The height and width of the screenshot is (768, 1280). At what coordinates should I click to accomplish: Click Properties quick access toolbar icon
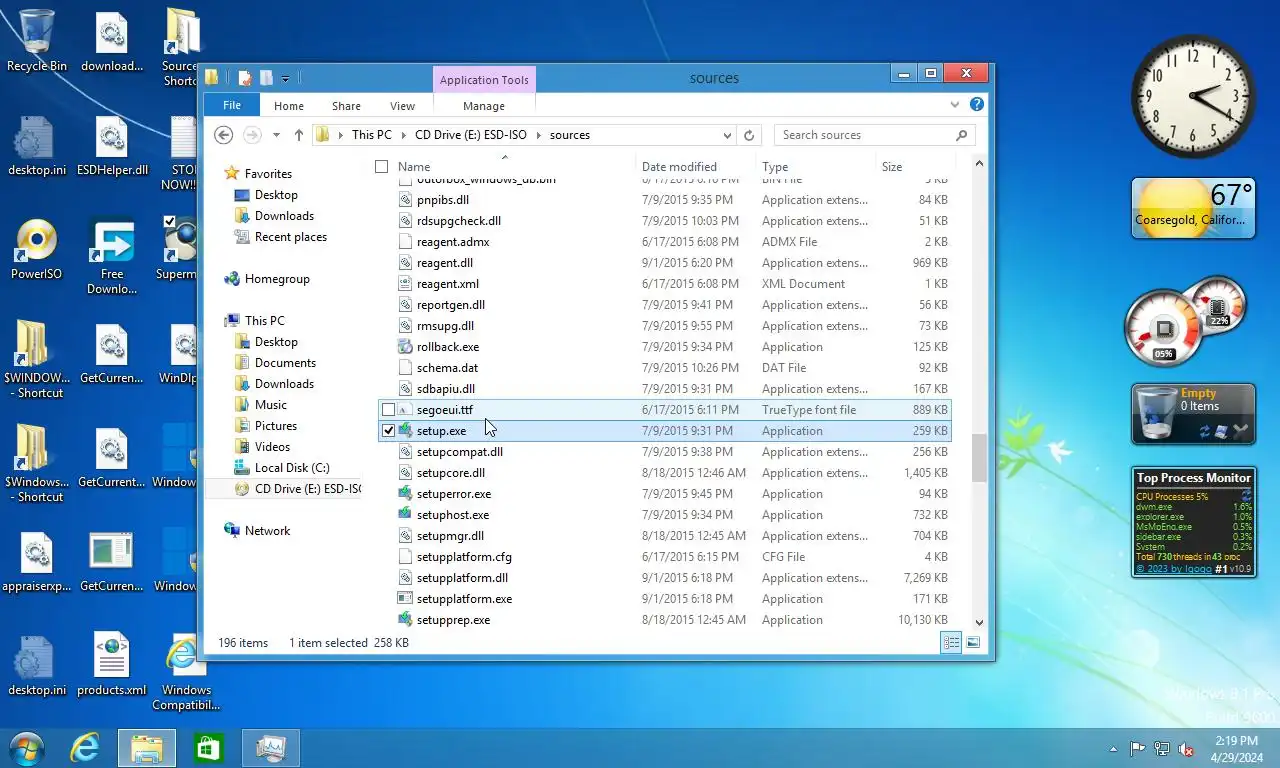[x=245, y=78]
